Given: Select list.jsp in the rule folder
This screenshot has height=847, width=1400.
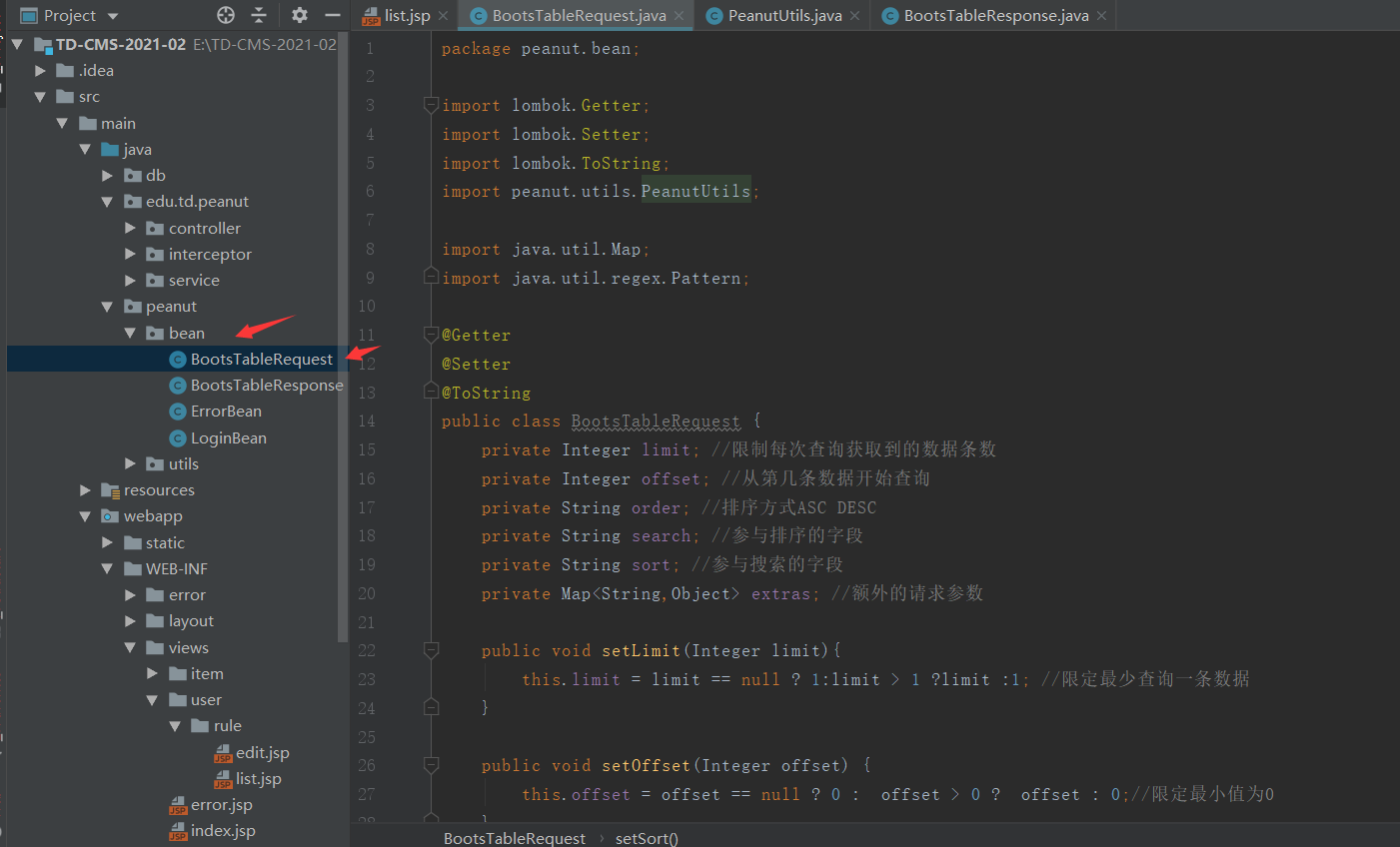Looking at the screenshot, I should [248, 778].
